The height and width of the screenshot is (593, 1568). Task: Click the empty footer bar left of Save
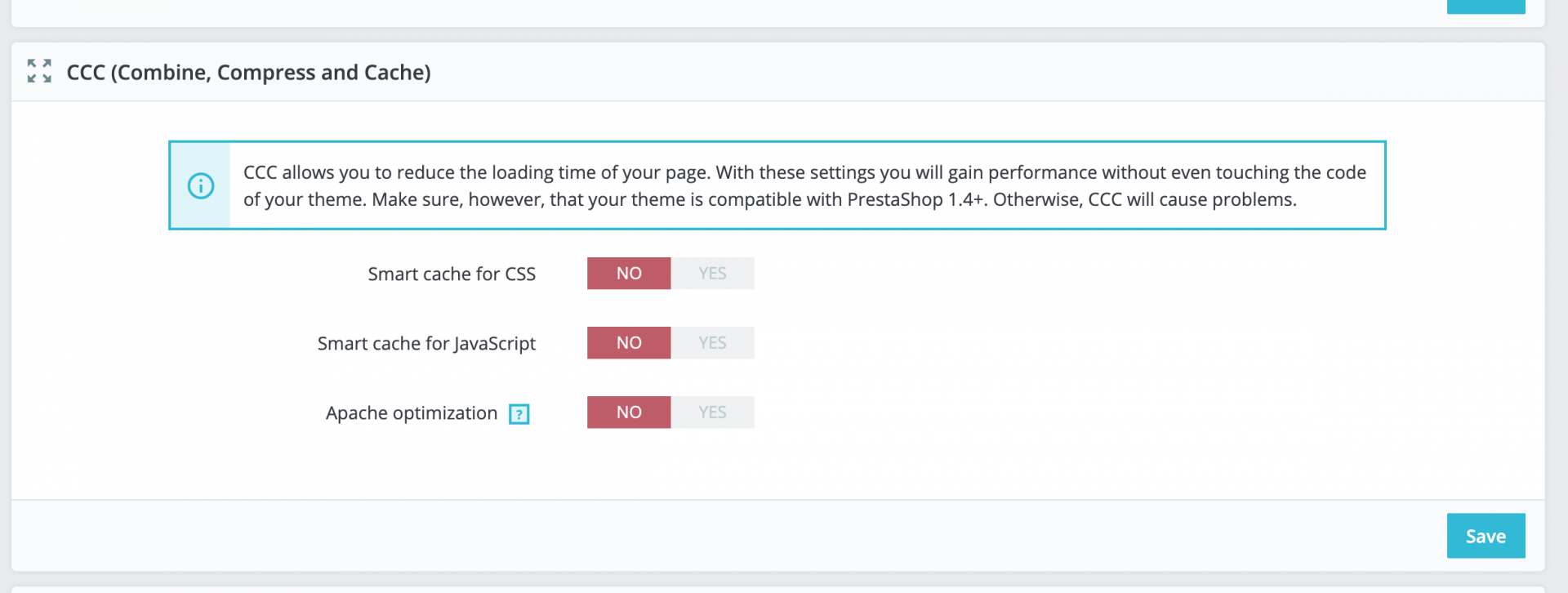pyautogui.click(x=727, y=536)
